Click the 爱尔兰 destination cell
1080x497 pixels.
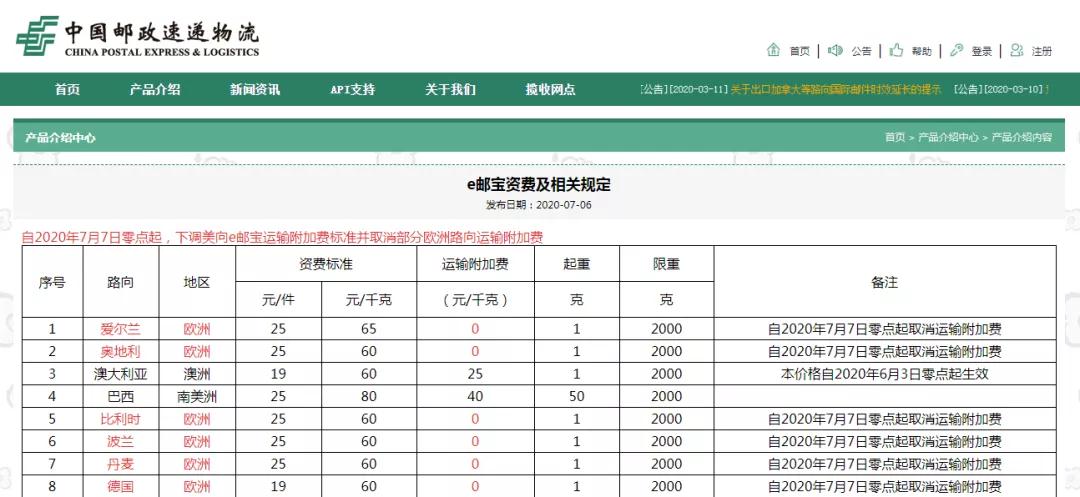pyautogui.click(x=121, y=329)
